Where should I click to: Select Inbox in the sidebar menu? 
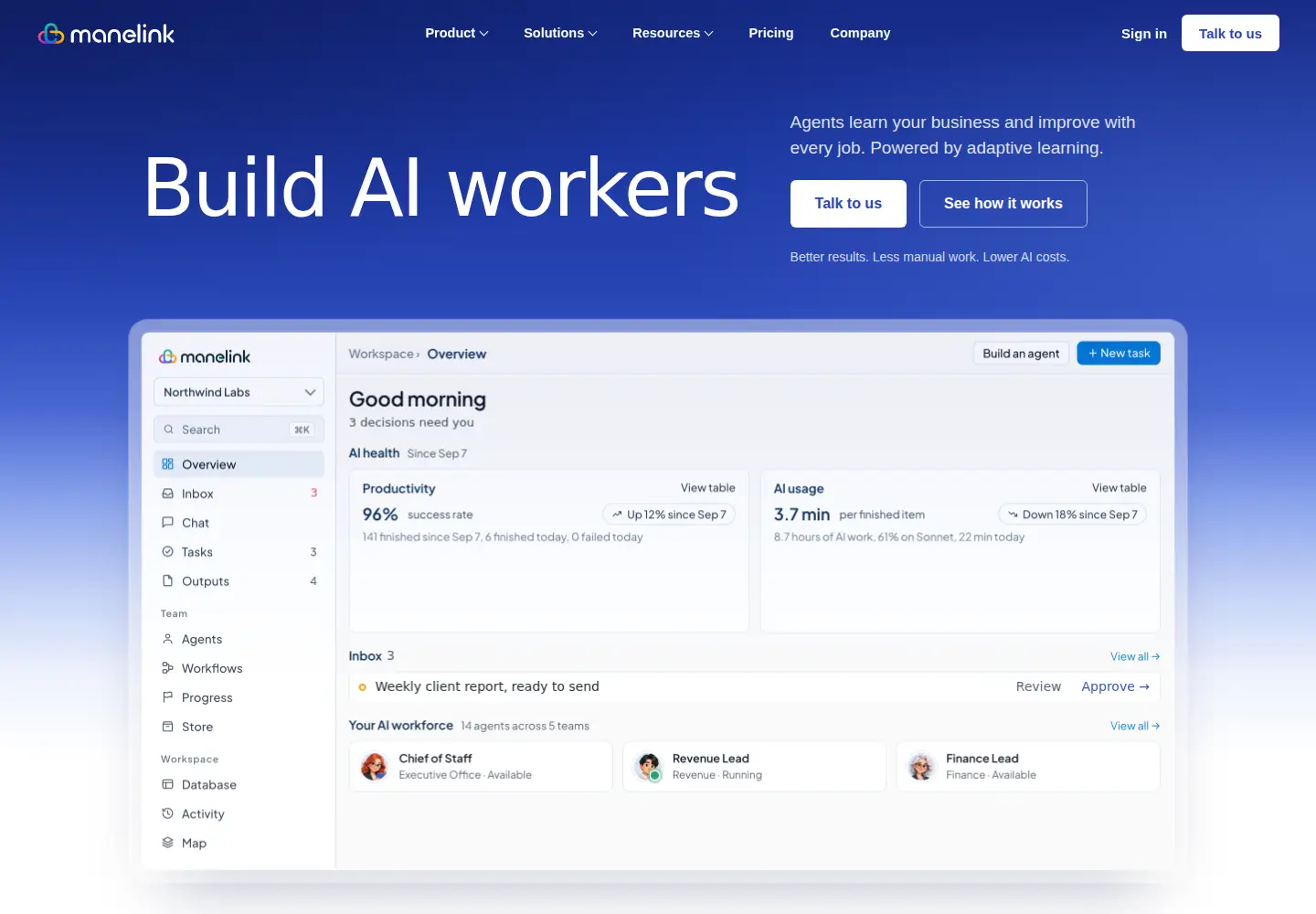click(239, 494)
